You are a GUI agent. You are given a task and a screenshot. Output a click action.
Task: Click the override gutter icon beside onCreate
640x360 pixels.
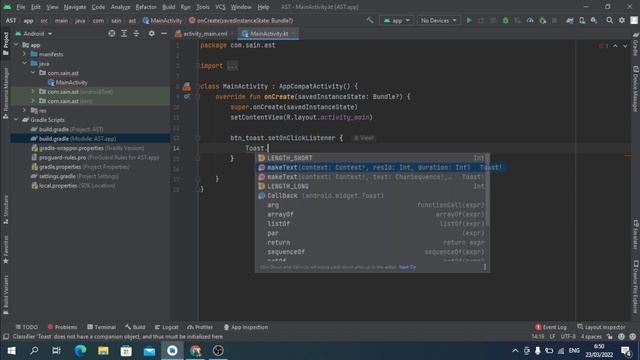point(187,97)
